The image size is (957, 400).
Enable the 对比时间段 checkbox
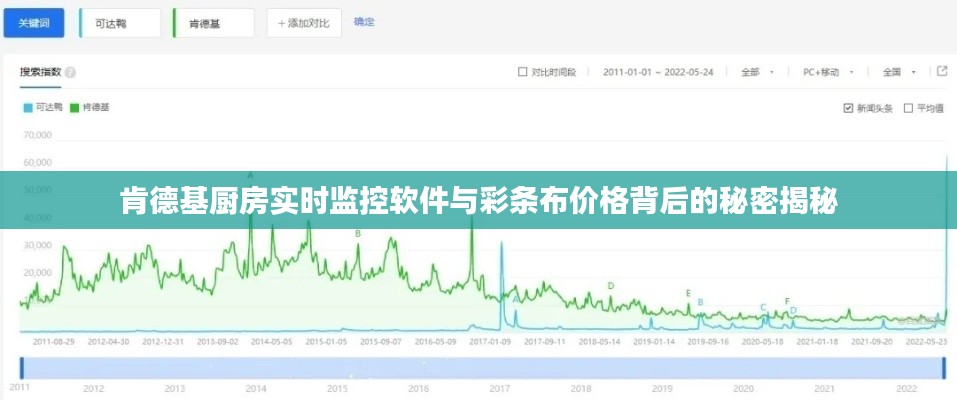click(522, 72)
